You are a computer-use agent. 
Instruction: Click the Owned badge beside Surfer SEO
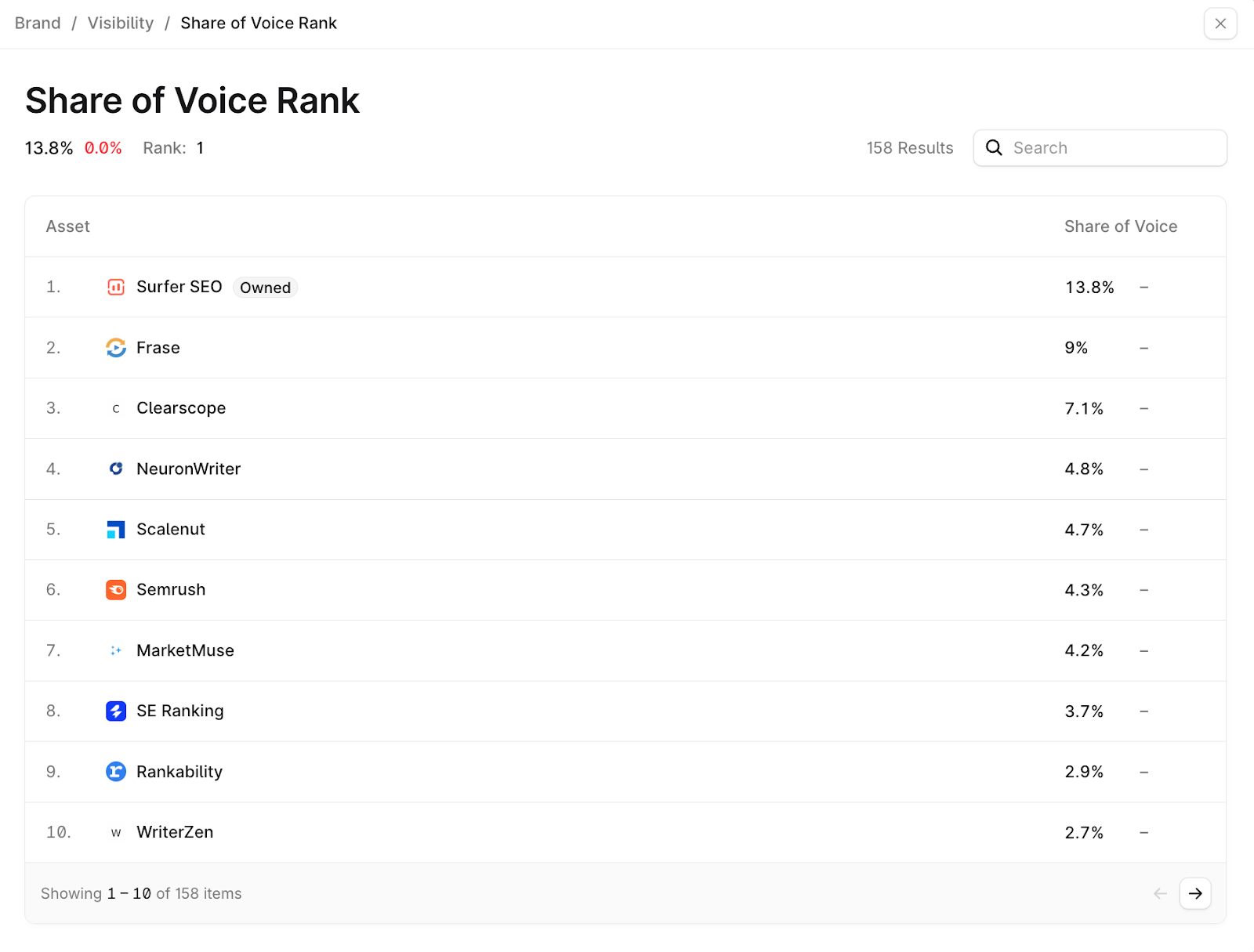(265, 288)
